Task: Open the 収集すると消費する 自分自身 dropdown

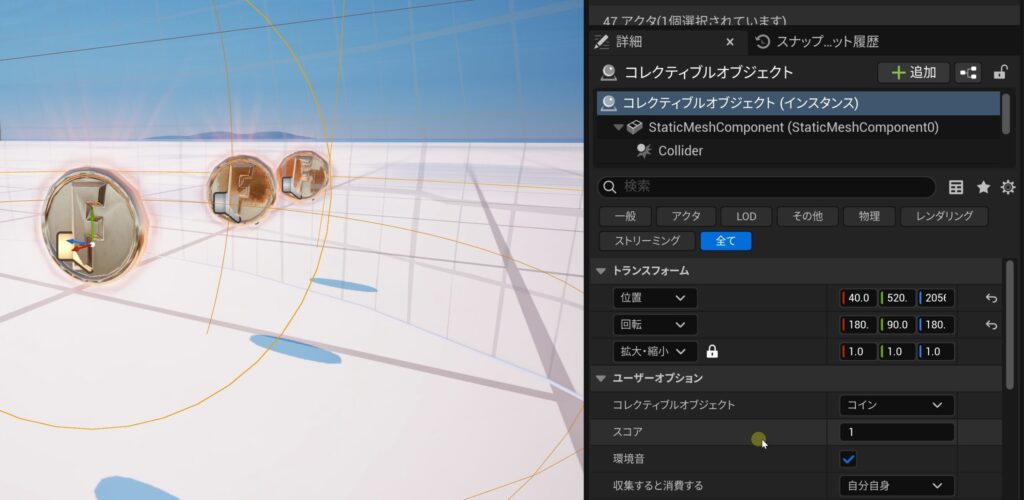Action: [896, 486]
